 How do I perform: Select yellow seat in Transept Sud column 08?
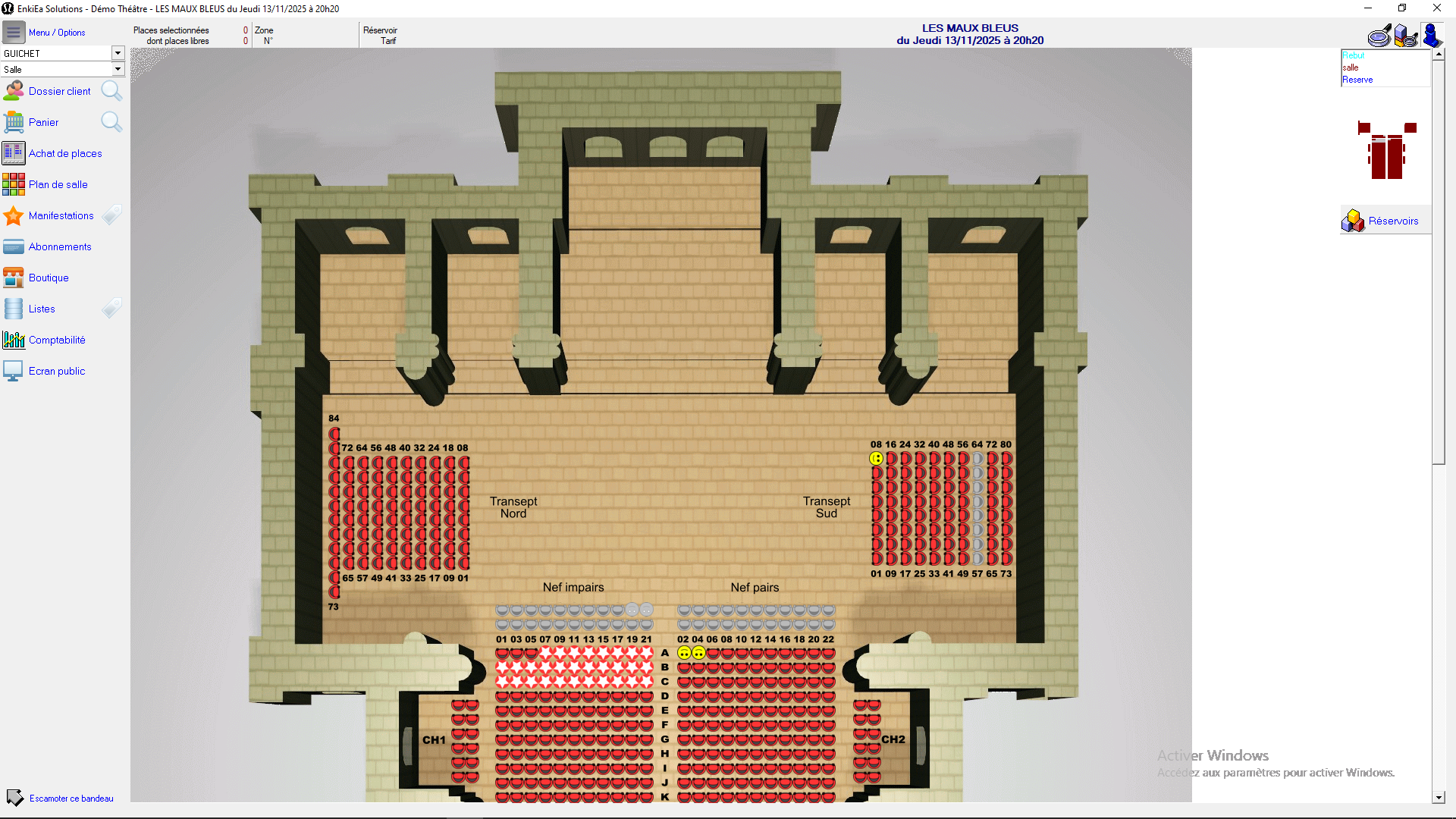click(x=876, y=459)
